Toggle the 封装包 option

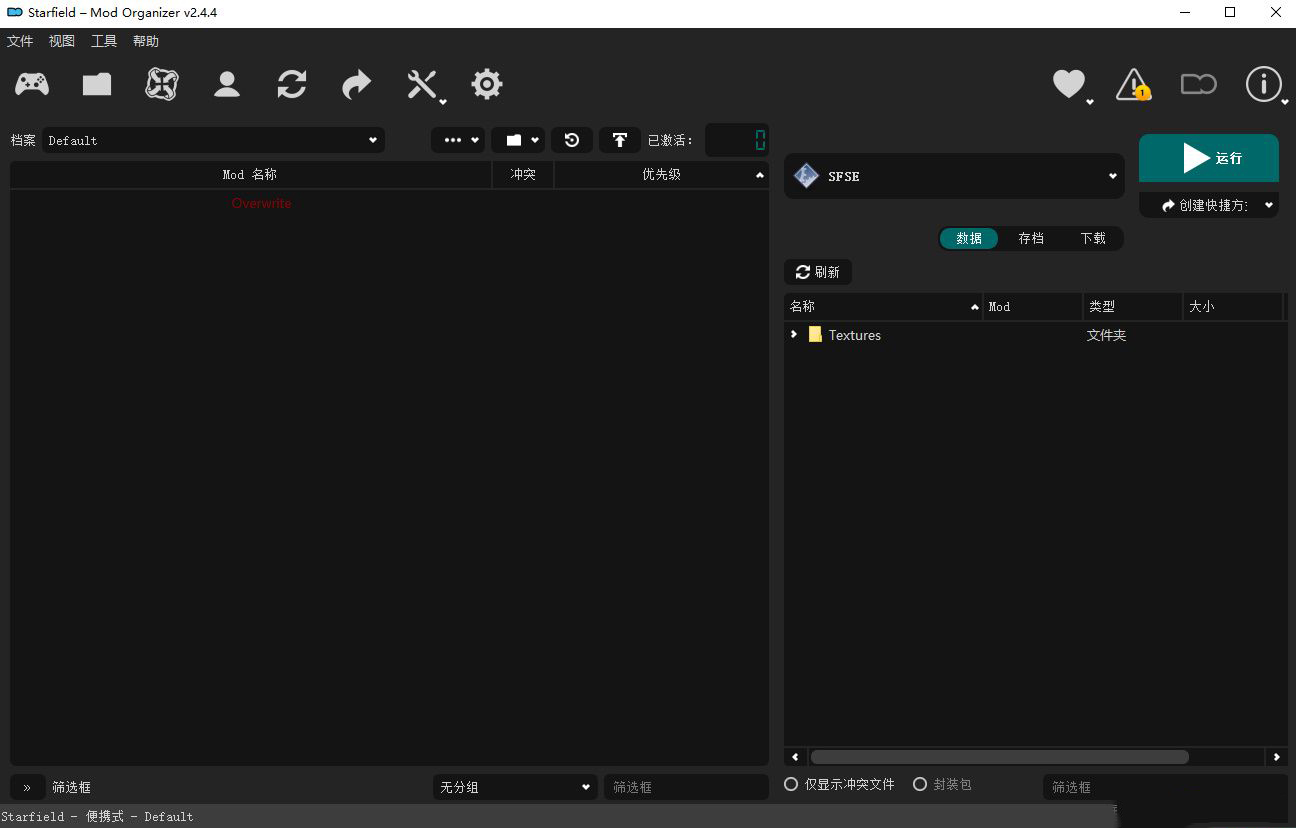point(942,784)
